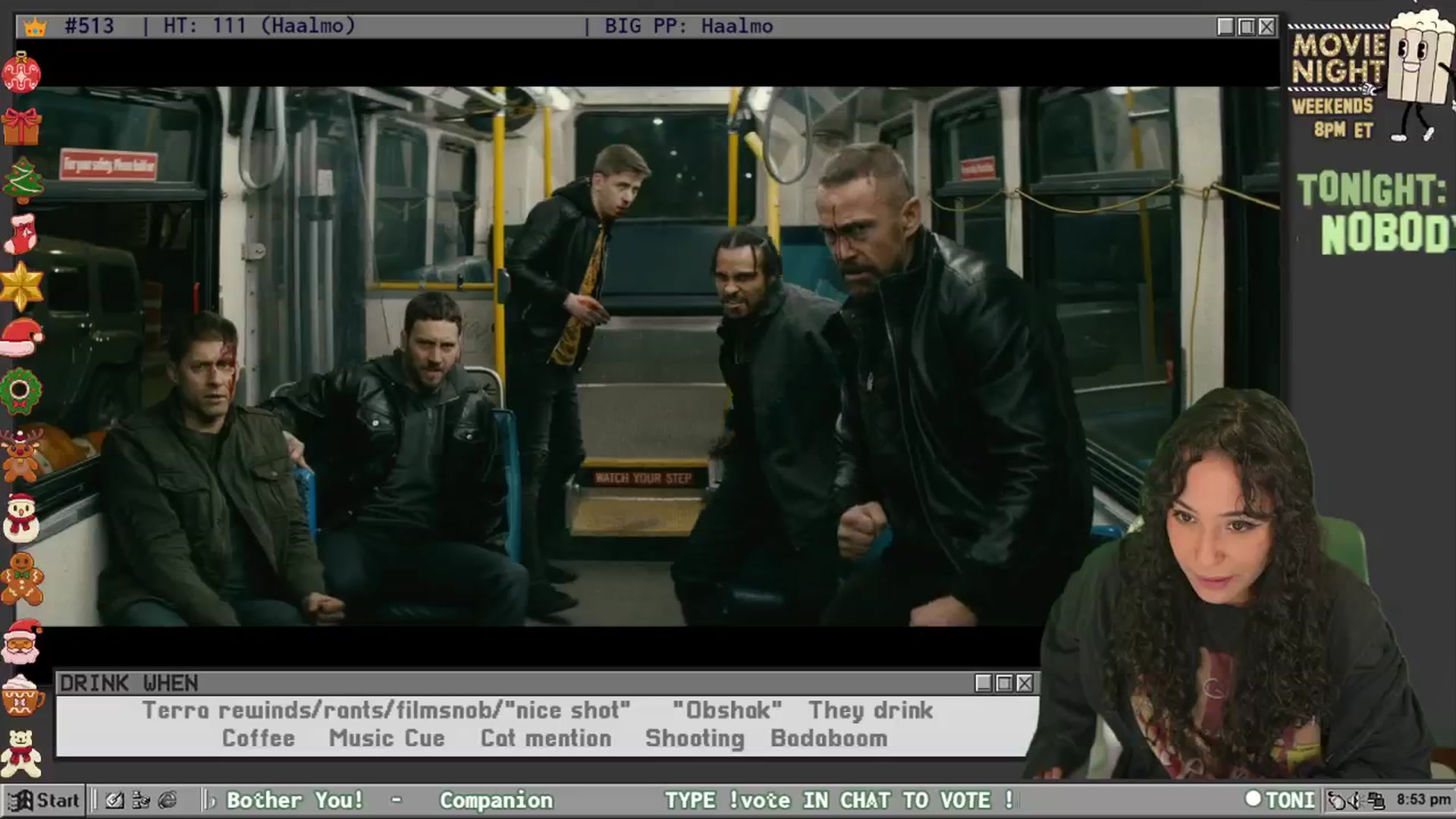Click the 'Cat mention' drink rule
Viewport: 1456px width, 819px height.
click(x=546, y=739)
